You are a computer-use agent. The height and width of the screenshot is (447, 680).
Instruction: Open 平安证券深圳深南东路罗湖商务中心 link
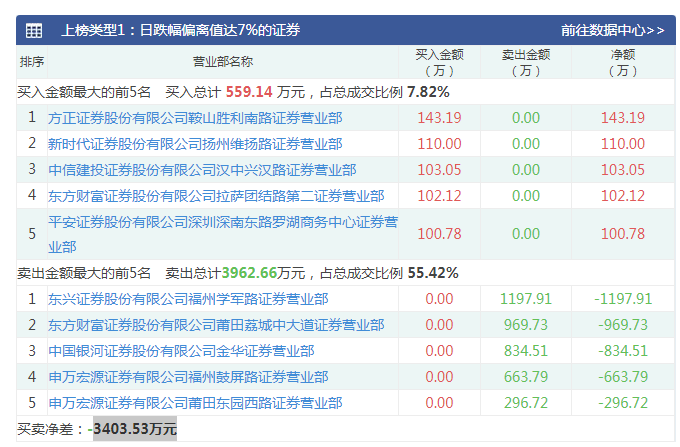click(223, 234)
